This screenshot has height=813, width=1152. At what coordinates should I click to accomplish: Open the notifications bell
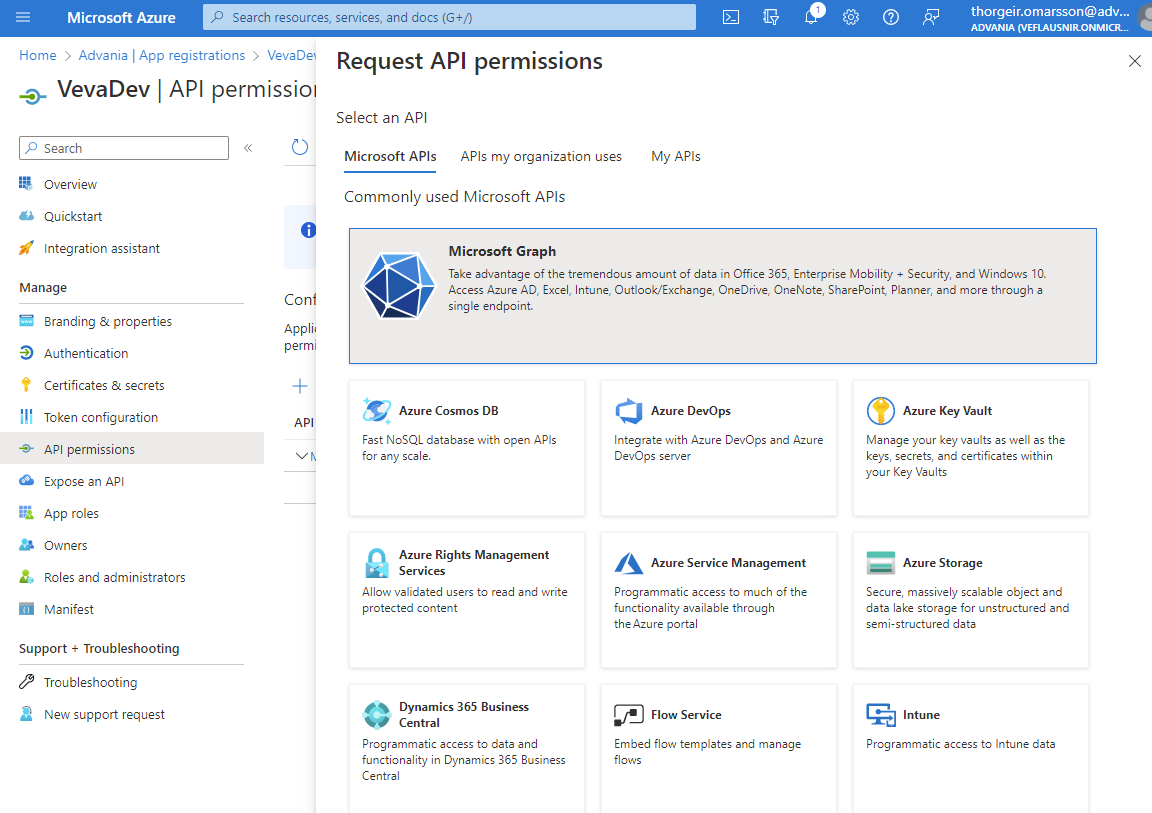point(811,17)
